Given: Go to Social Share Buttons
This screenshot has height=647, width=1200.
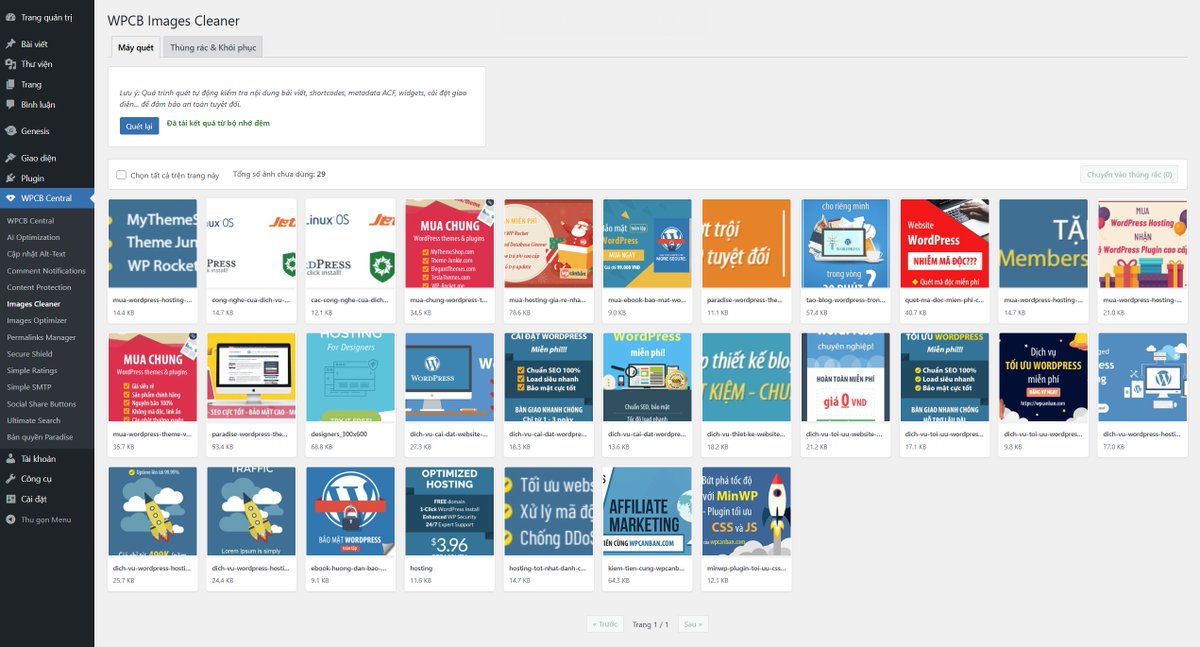Looking at the screenshot, I should (x=41, y=404).
